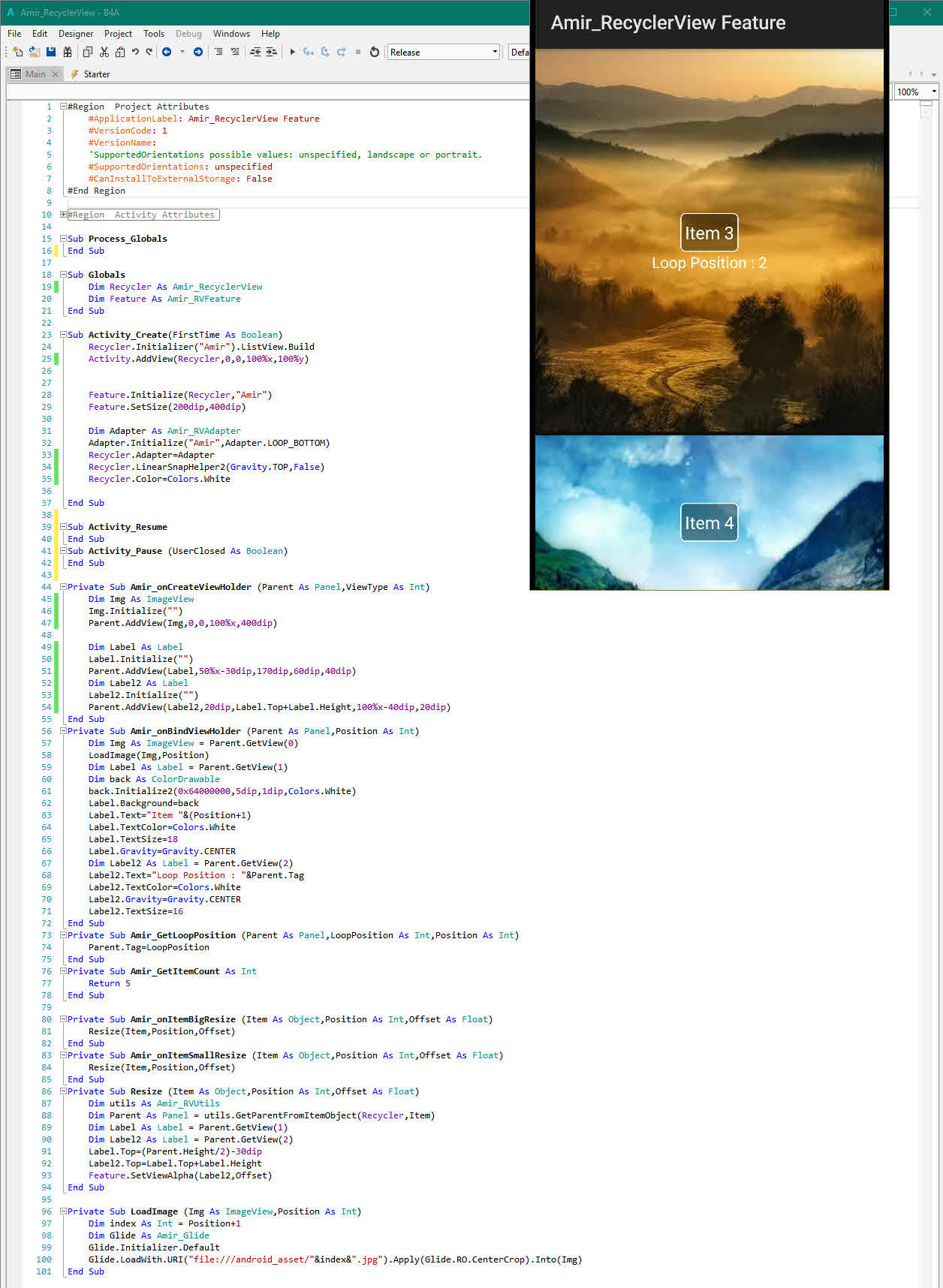Undo the last edit via the toolbar
The width and height of the screenshot is (943, 1288).
click(135, 52)
